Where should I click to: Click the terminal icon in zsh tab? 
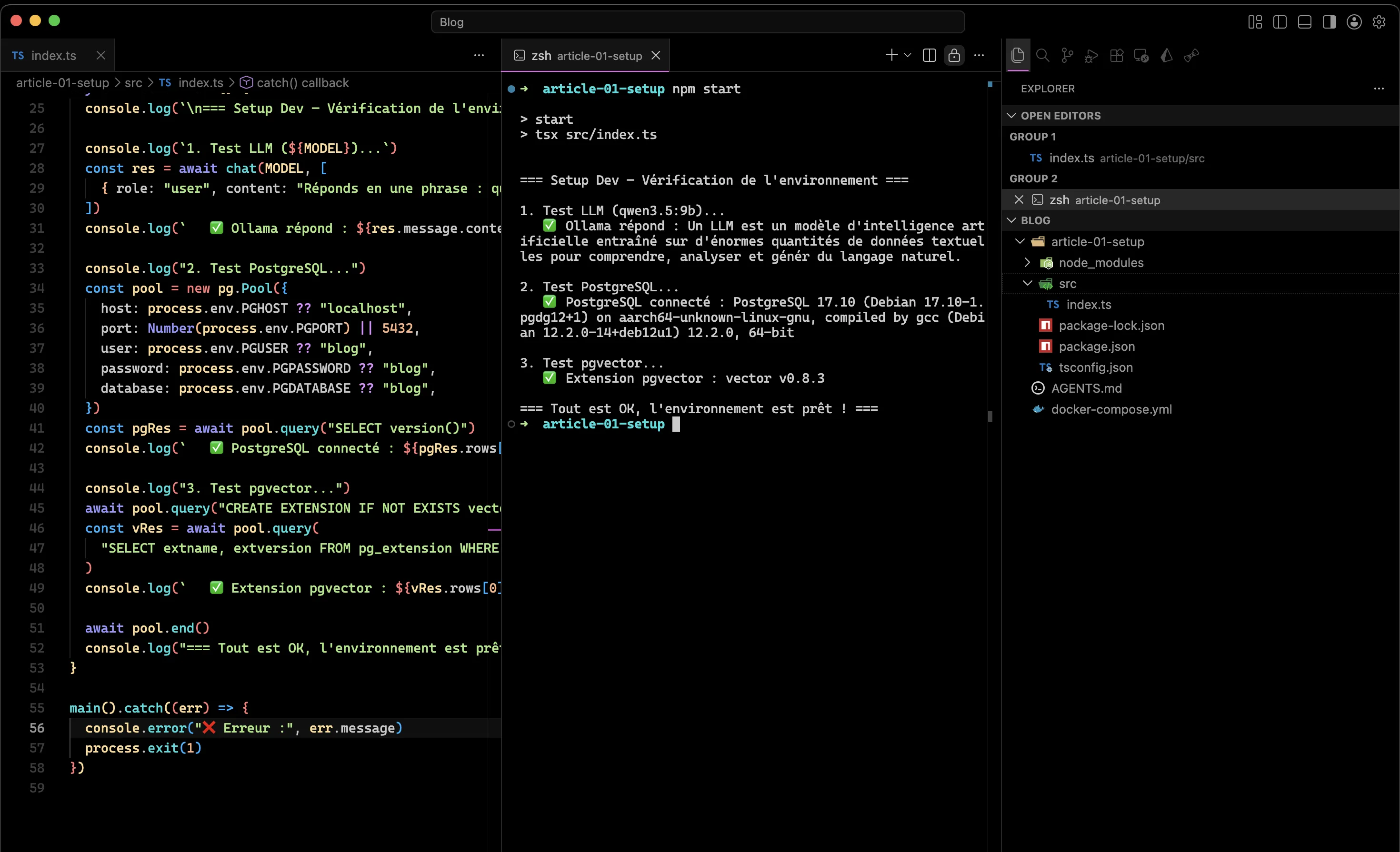520,55
